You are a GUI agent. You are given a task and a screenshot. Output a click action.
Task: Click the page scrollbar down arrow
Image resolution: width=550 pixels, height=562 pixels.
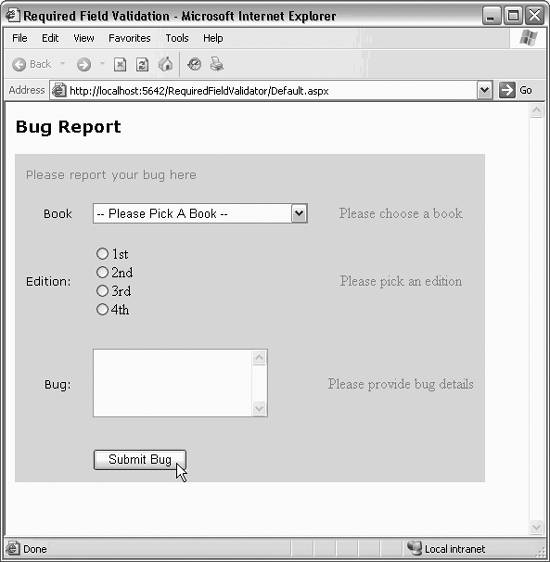536,527
